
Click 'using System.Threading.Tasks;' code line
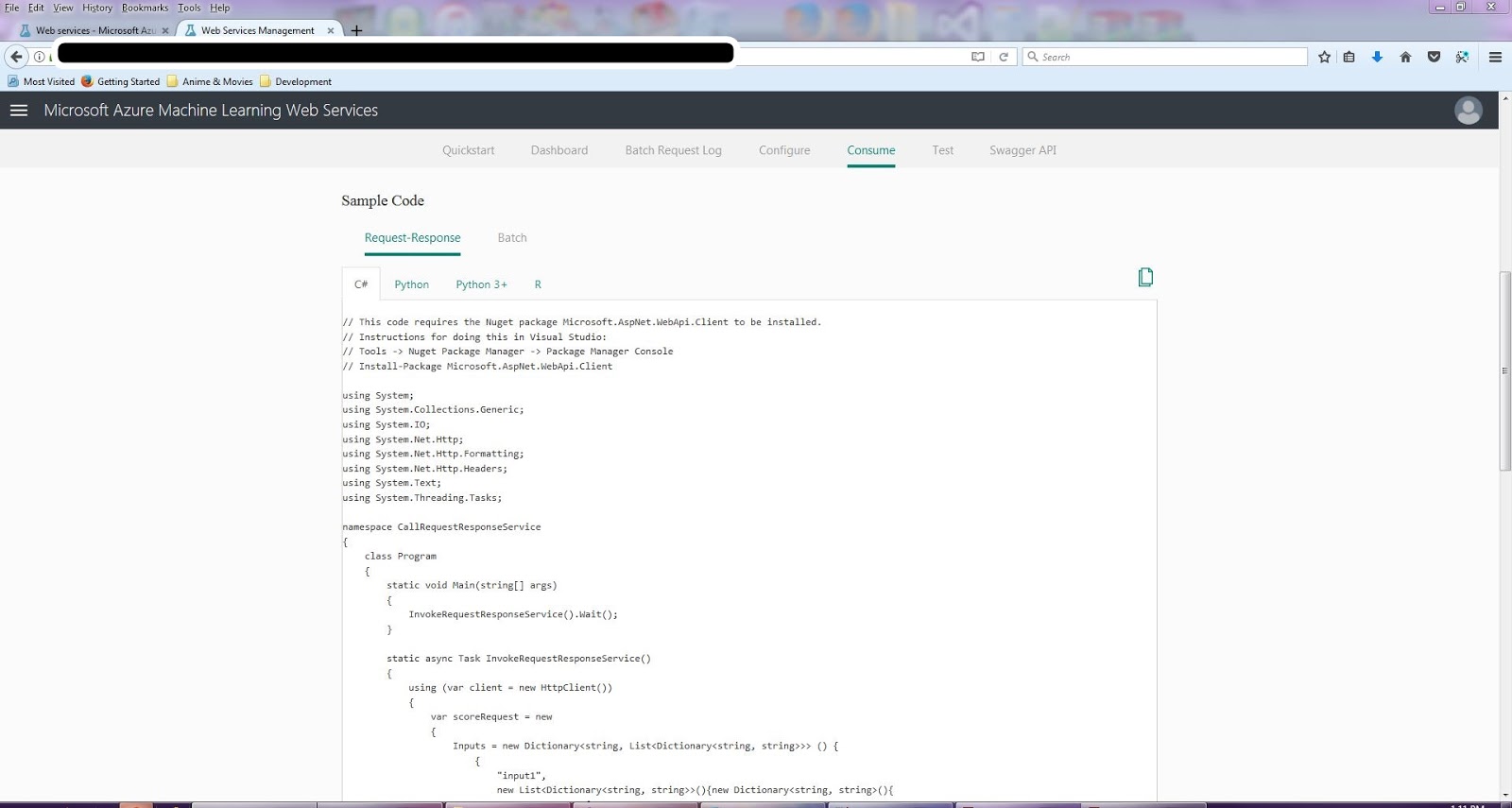[422, 498]
